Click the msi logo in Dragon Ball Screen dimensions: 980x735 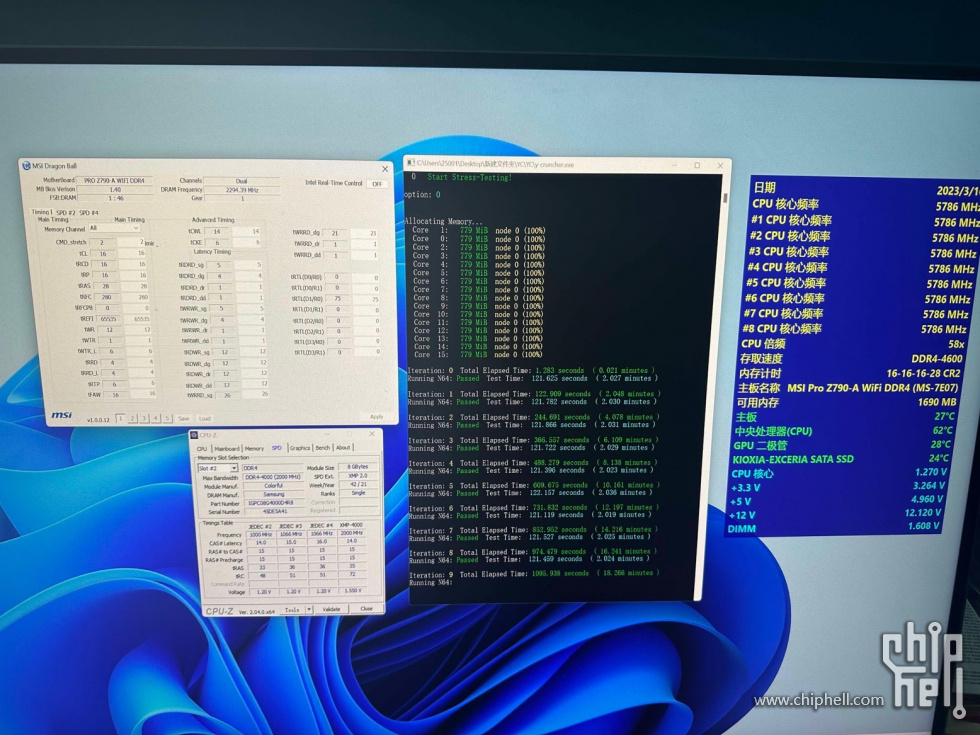click(x=61, y=415)
